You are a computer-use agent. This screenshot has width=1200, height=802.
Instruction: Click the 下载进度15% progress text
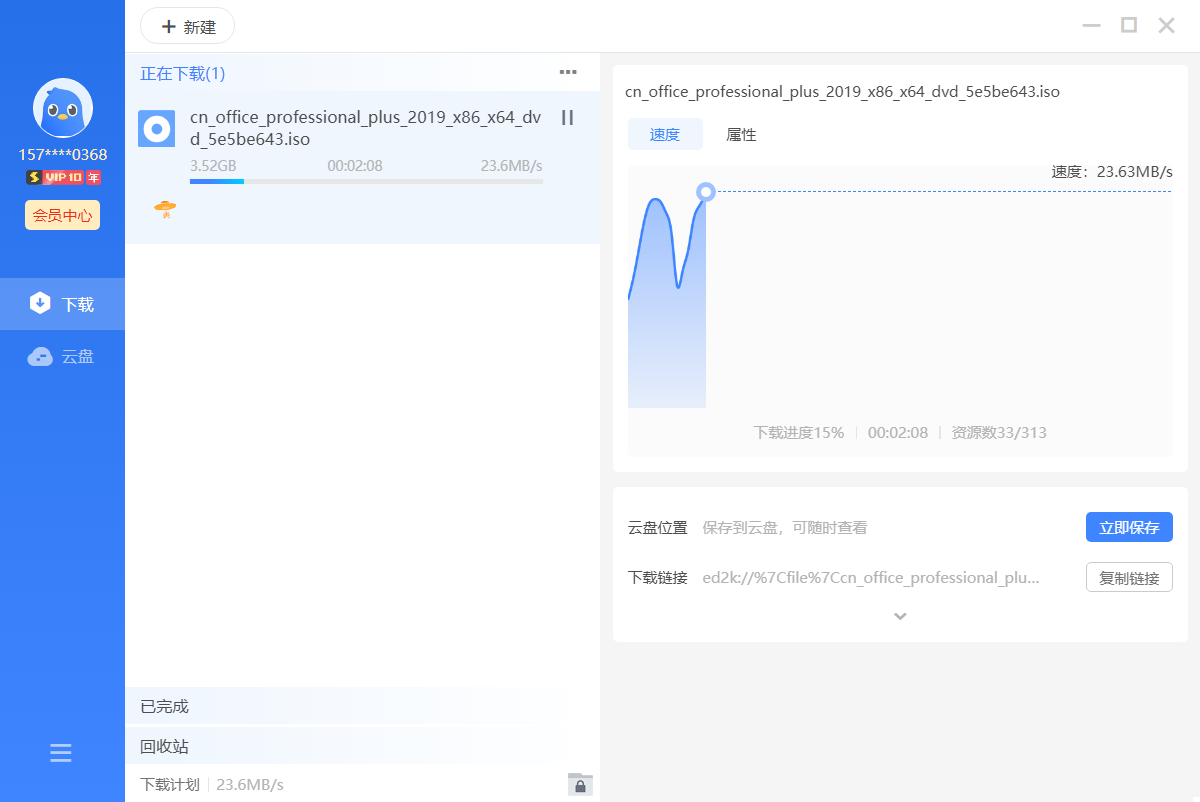[799, 433]
